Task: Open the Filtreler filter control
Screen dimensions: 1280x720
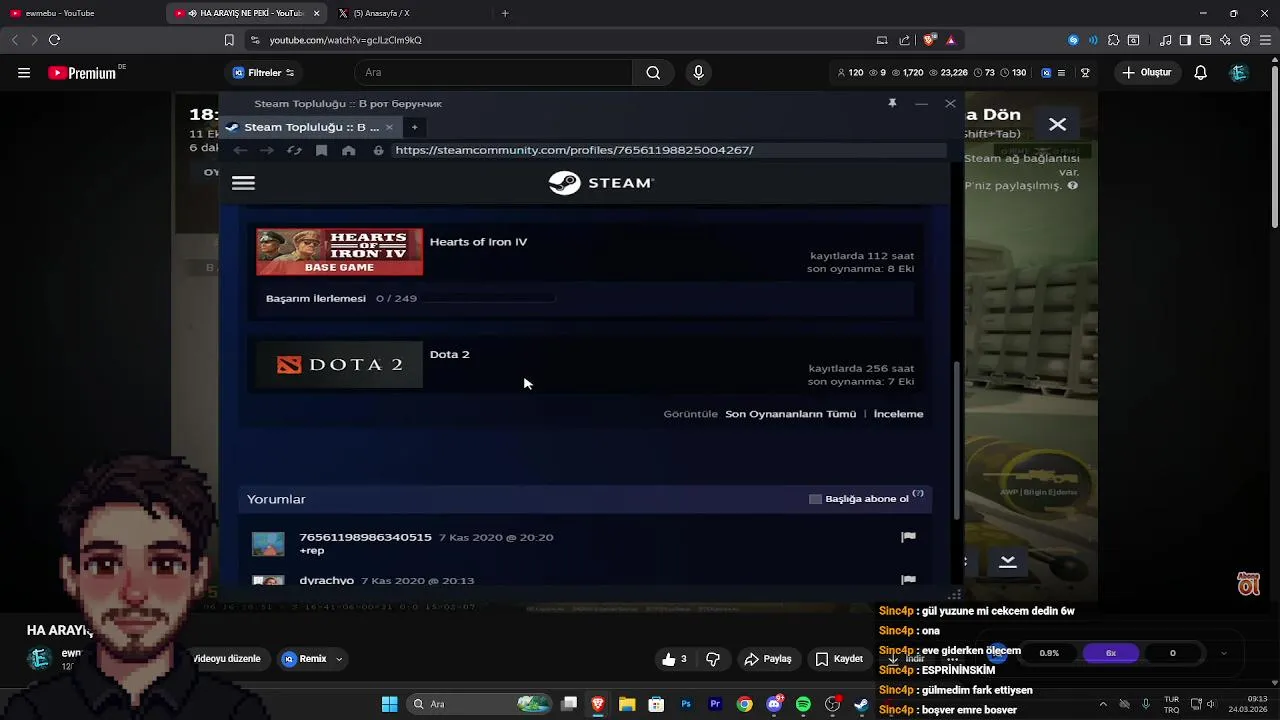Action: [263, 73]
